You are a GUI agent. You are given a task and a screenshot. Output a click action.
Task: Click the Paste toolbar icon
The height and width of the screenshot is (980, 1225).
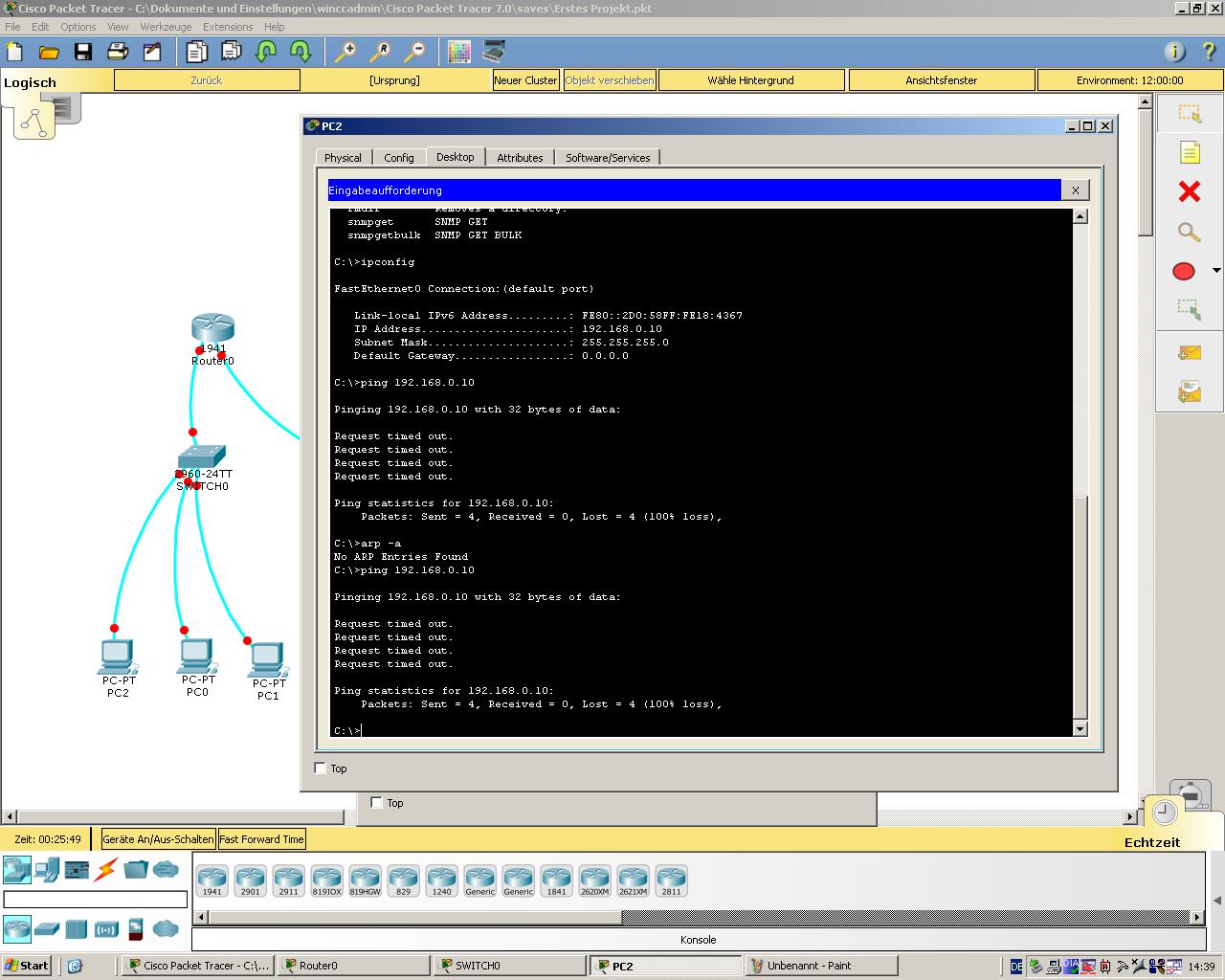231,52
